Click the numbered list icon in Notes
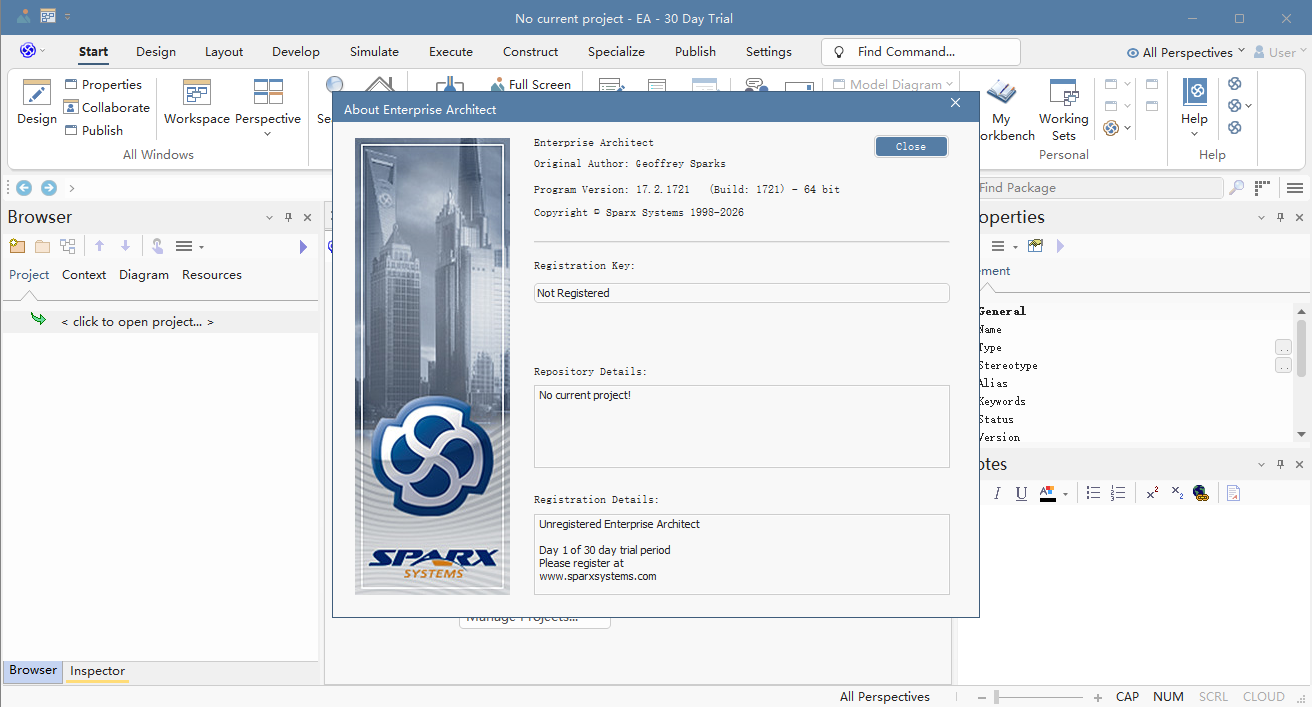Viewport: 1312px width, 707px height. click(1118, 493)
